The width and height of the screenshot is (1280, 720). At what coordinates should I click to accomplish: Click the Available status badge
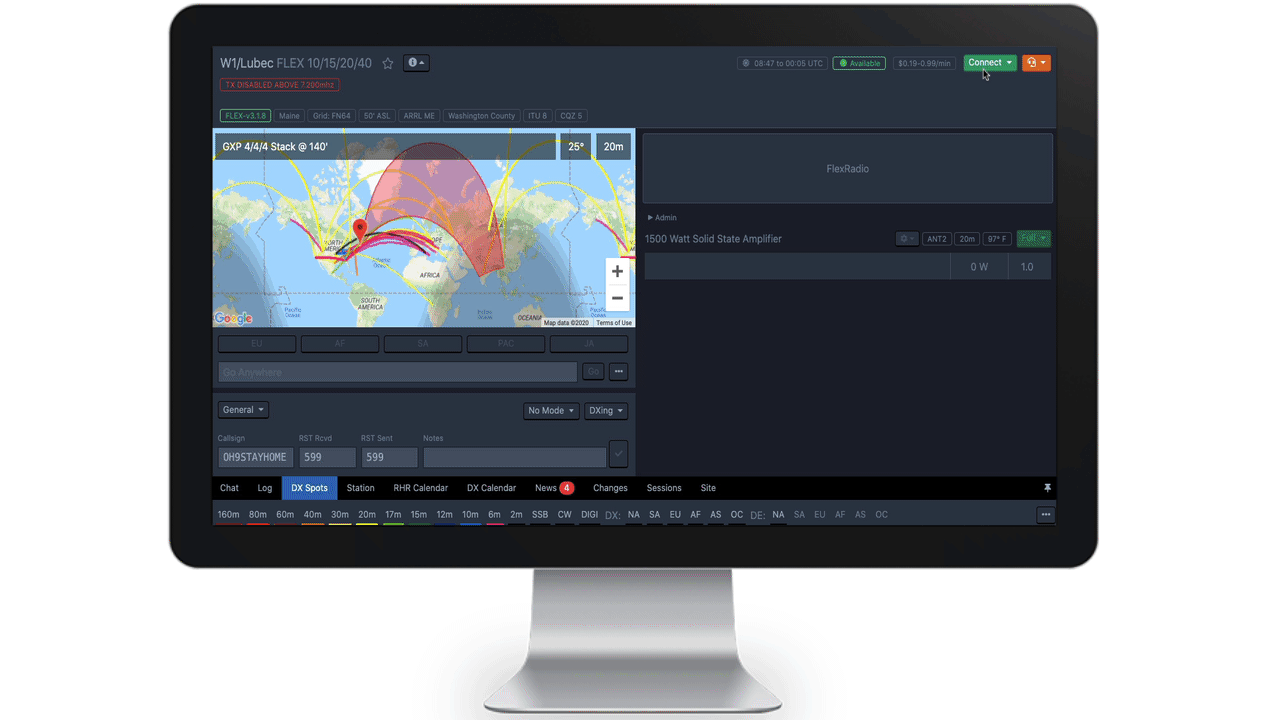[859, 63]
